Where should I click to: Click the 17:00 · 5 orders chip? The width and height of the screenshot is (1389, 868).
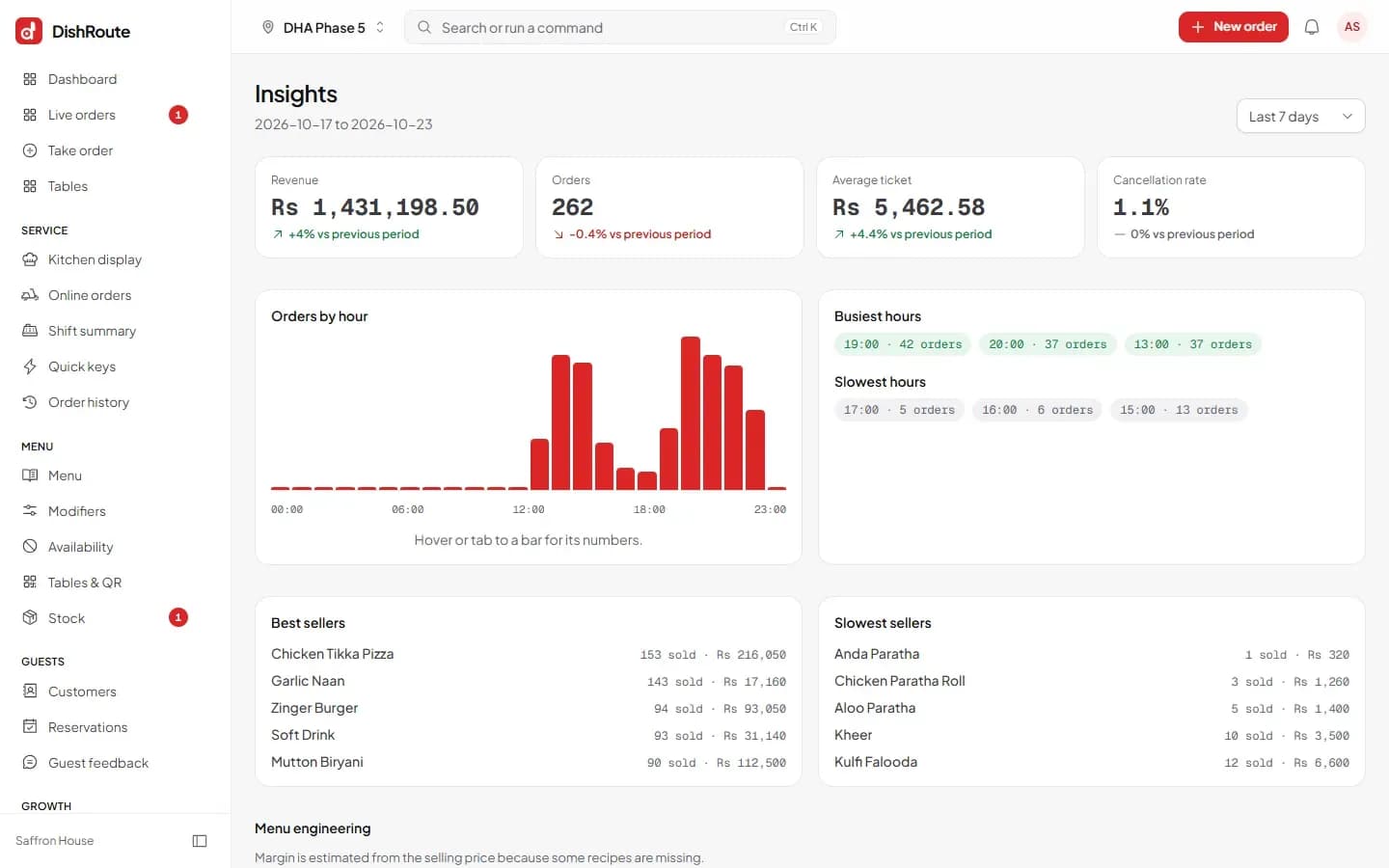(899, 410)
